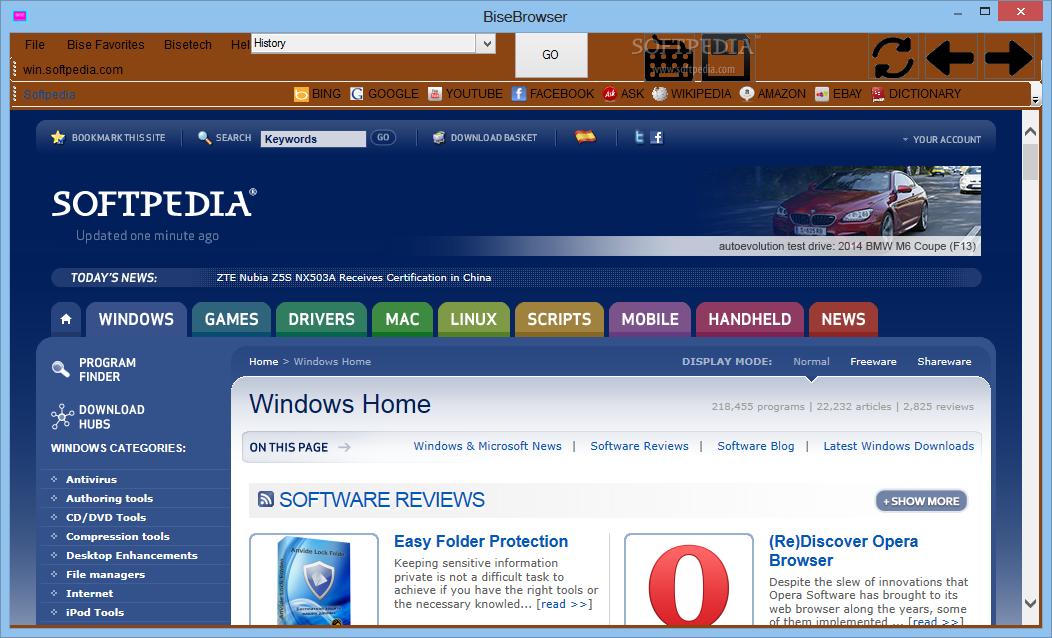Open the DICTIONARY shortcut icon
The width and height of the screenshot is (1052, 638).
pyautogui.click(x=878, y=94)
